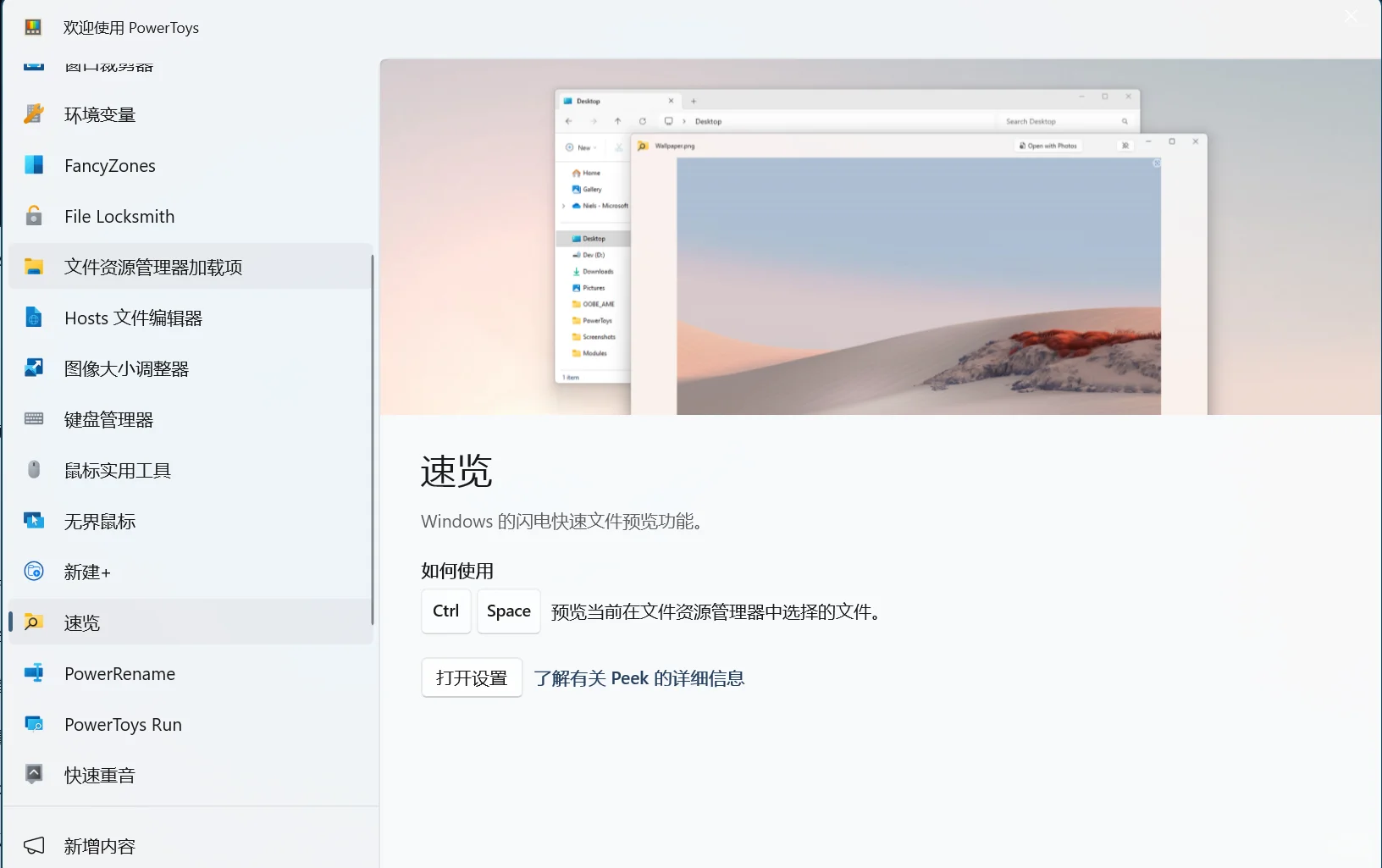
Task: Select the PowerRename icon
Action: click(x=34, y=673)
